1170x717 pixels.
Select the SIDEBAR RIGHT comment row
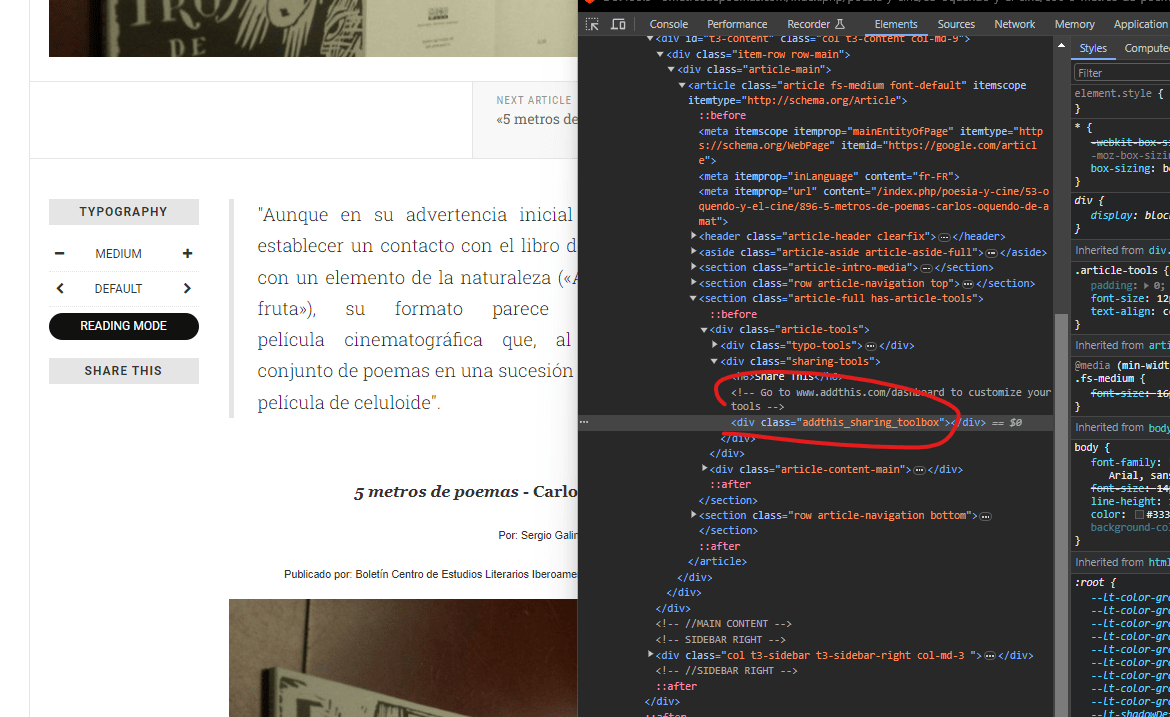tap(720, 640)
